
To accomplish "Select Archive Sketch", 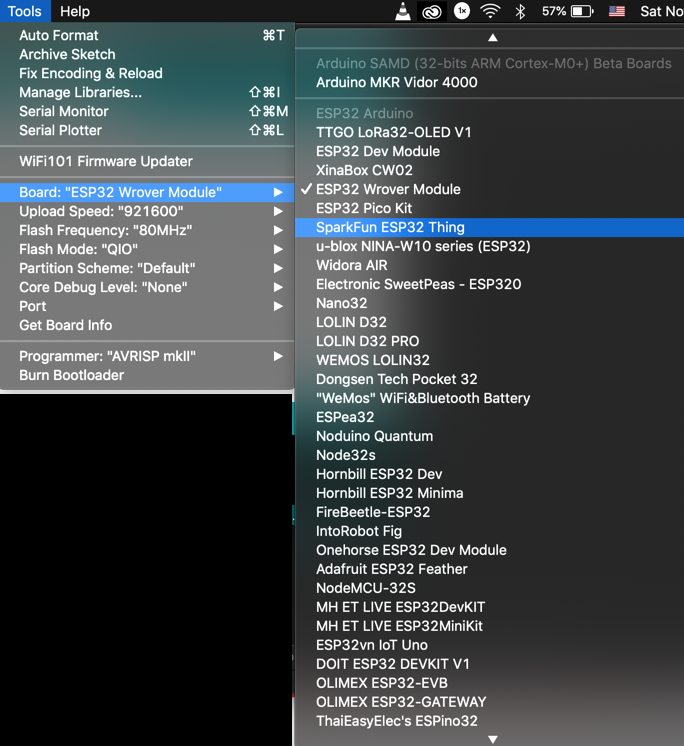I will click(147, 54).
